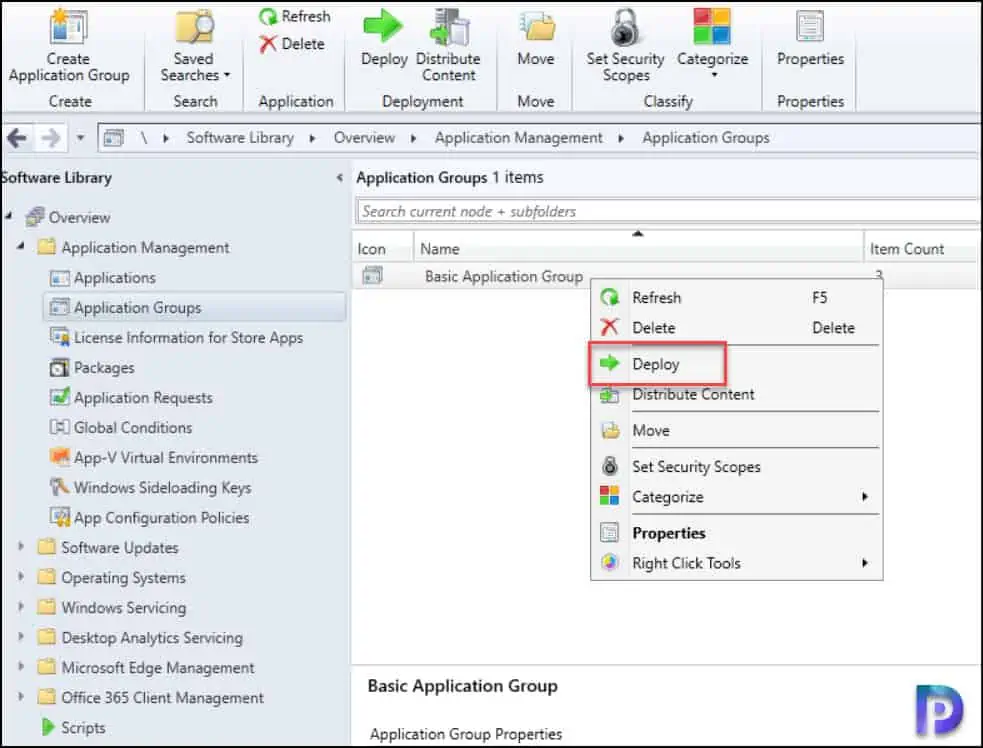983x748 pixels.
Task: Select Basic Application Group row
Action: click(x=666, y=276)
